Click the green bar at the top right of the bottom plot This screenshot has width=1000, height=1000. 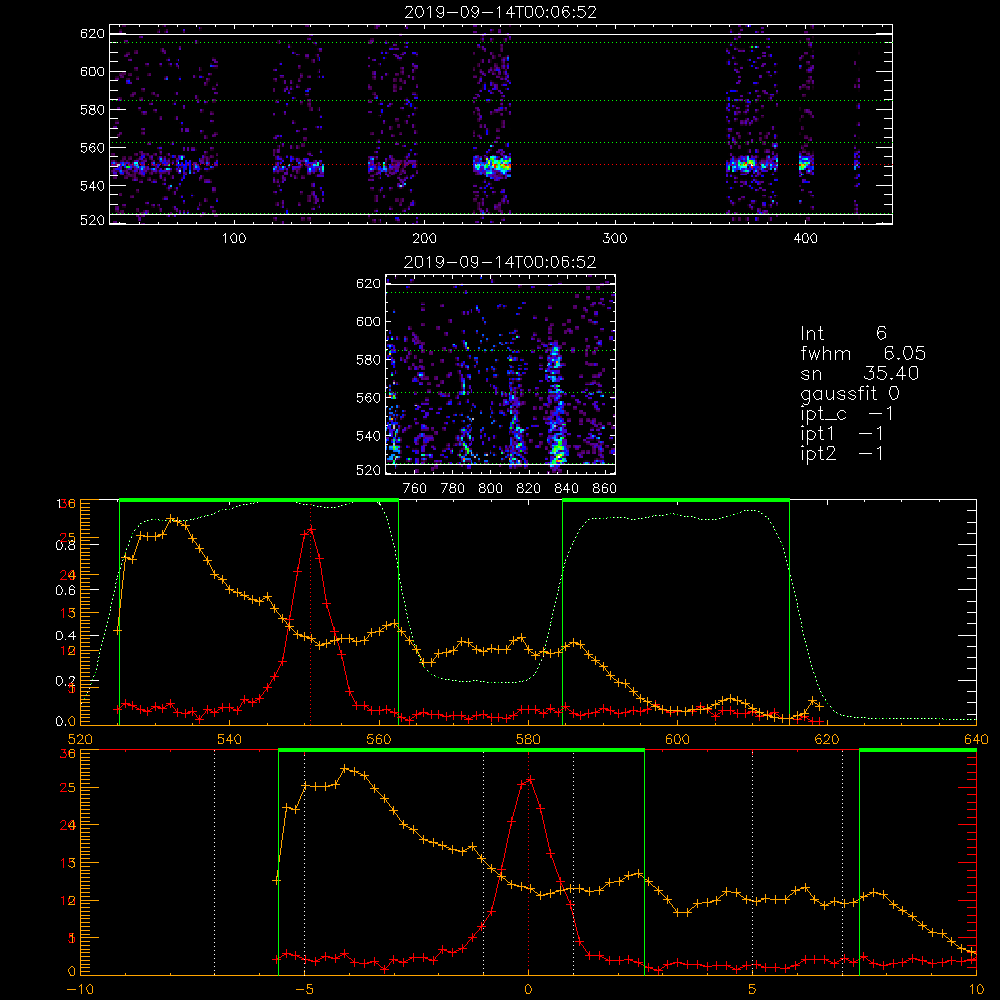918,751
